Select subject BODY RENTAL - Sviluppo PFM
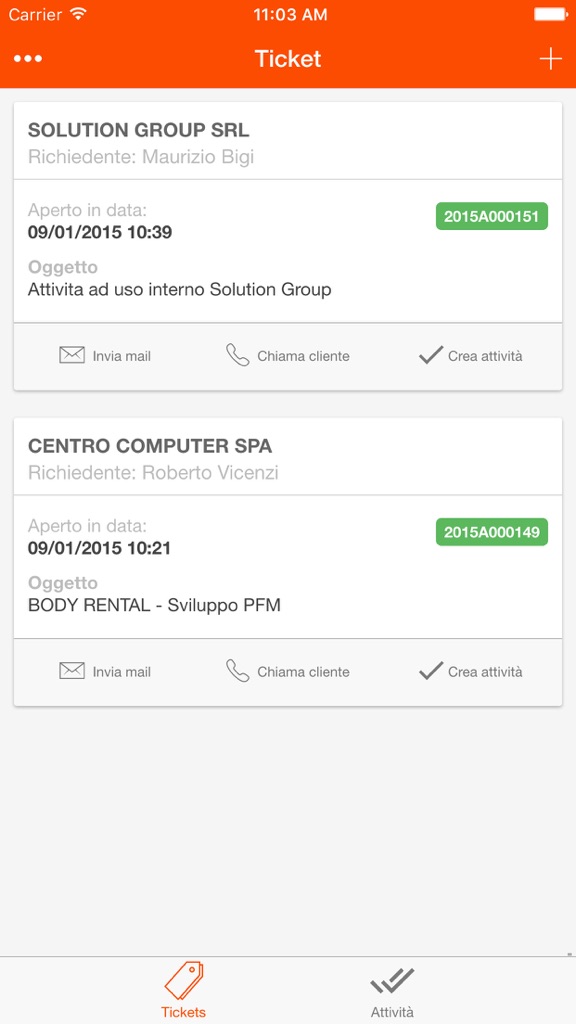 point(154,605)
